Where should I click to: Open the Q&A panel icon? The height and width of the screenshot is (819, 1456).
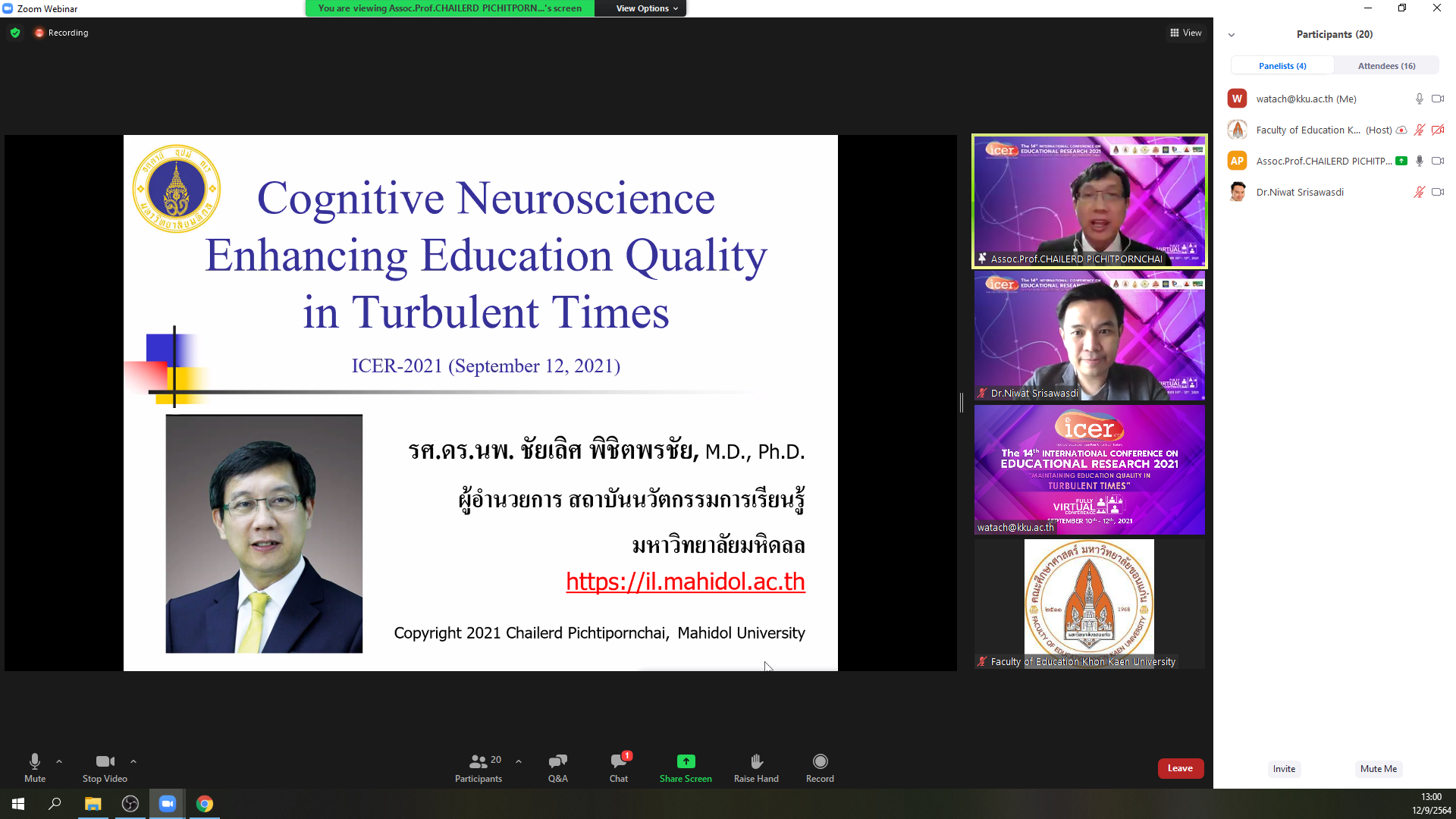[x=557, y=761]
